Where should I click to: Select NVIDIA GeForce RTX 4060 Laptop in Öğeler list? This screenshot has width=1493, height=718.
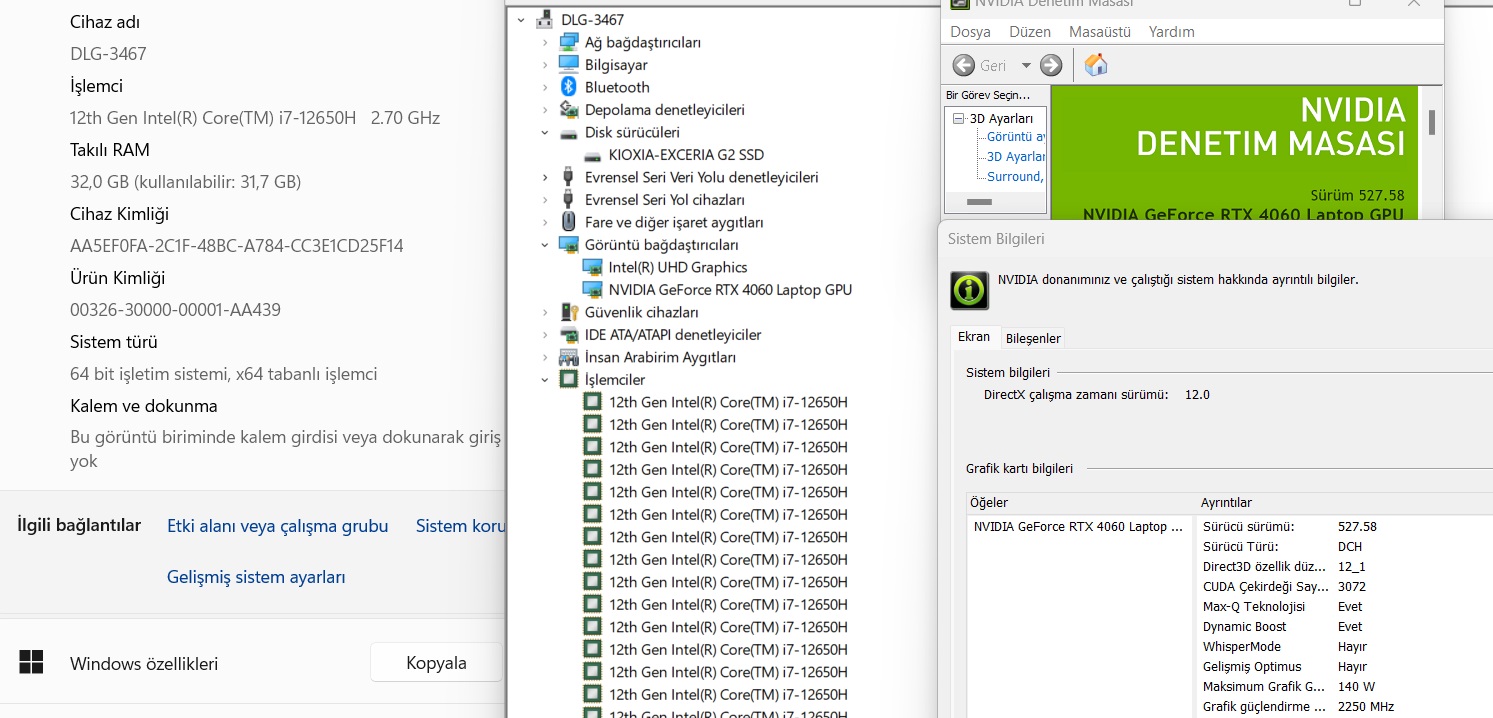[1078, 526]
